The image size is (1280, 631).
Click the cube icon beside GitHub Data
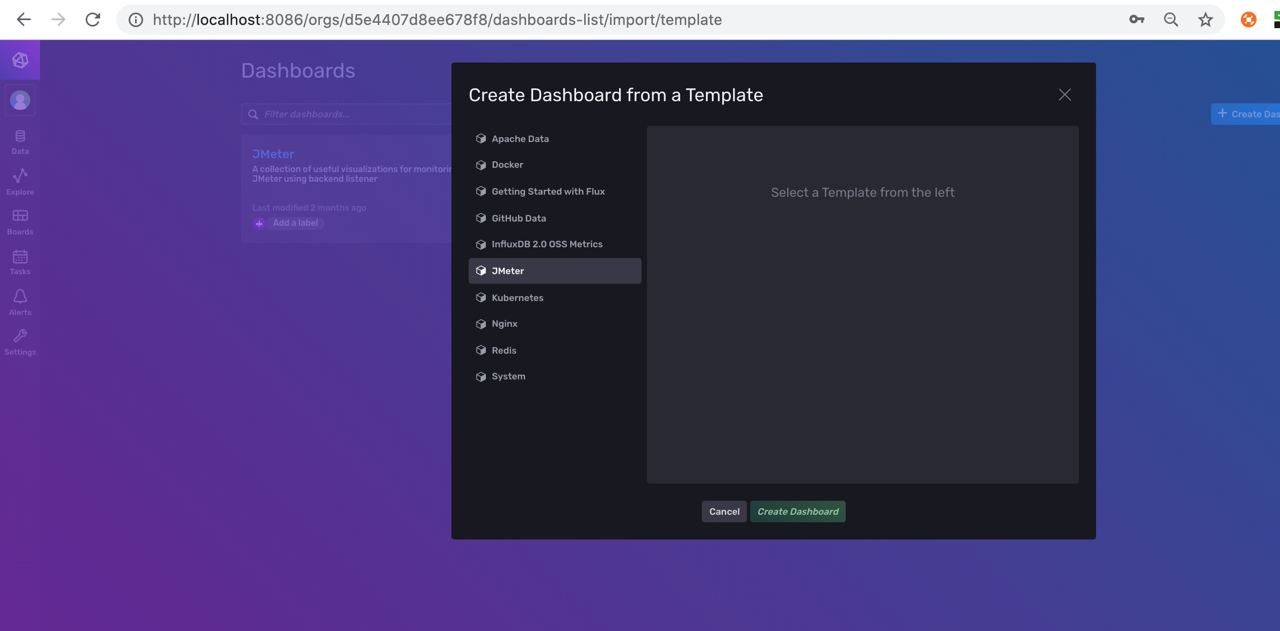click(x=481, y=218)
